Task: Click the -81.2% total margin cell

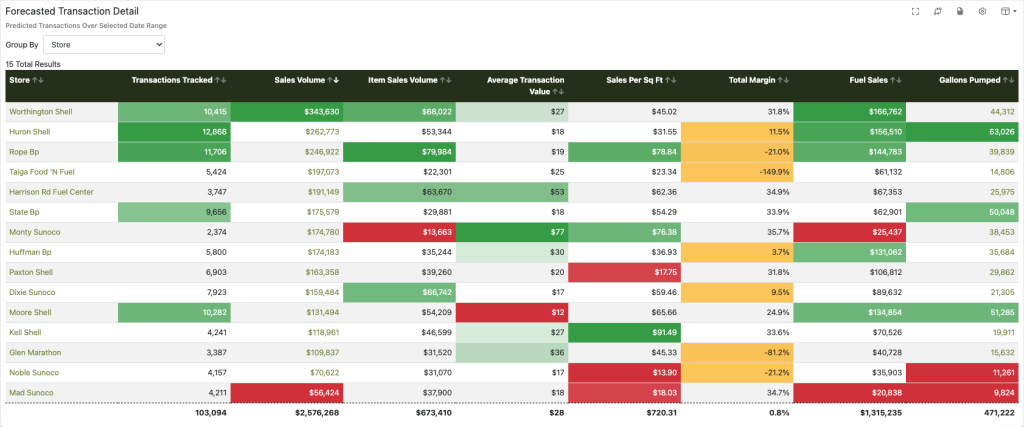Action: pos(737,353)
